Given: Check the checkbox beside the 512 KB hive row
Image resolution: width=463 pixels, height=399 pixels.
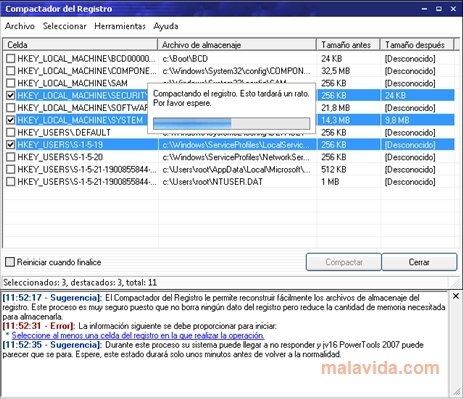Looking at the screenshot, I should (x=11, y=169).
